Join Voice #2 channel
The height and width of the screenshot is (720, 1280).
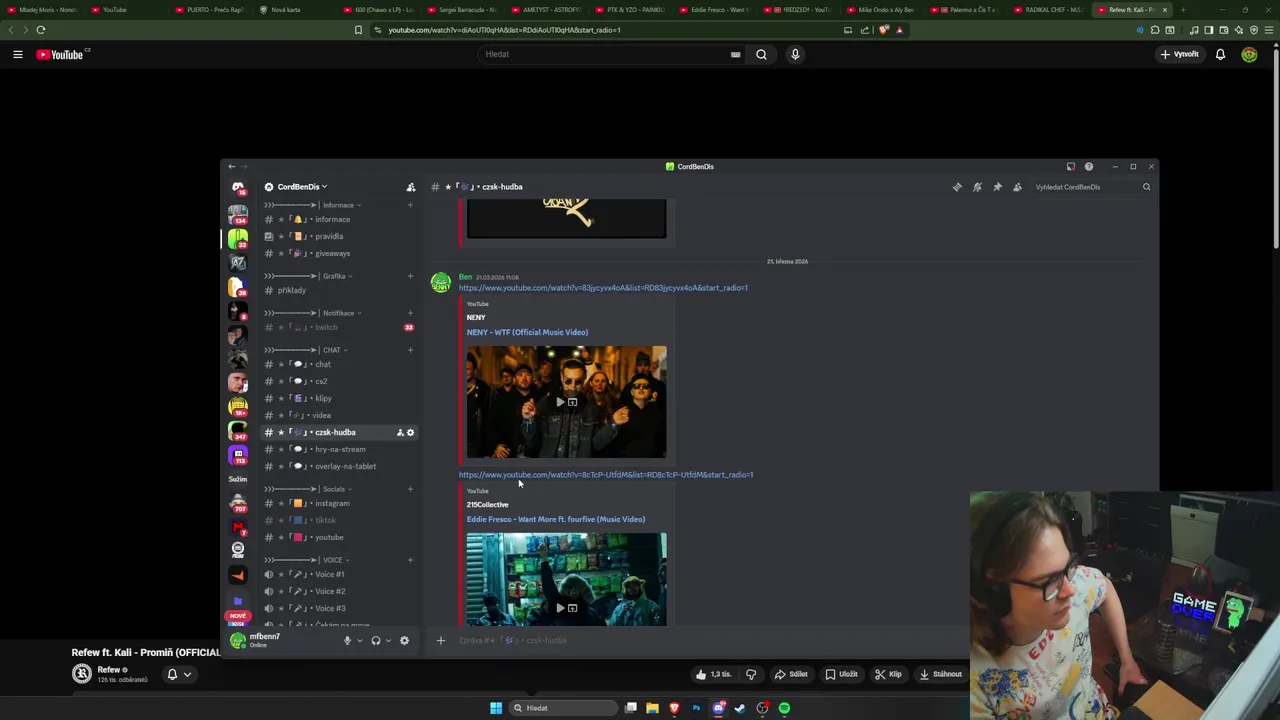pos(339,591)
